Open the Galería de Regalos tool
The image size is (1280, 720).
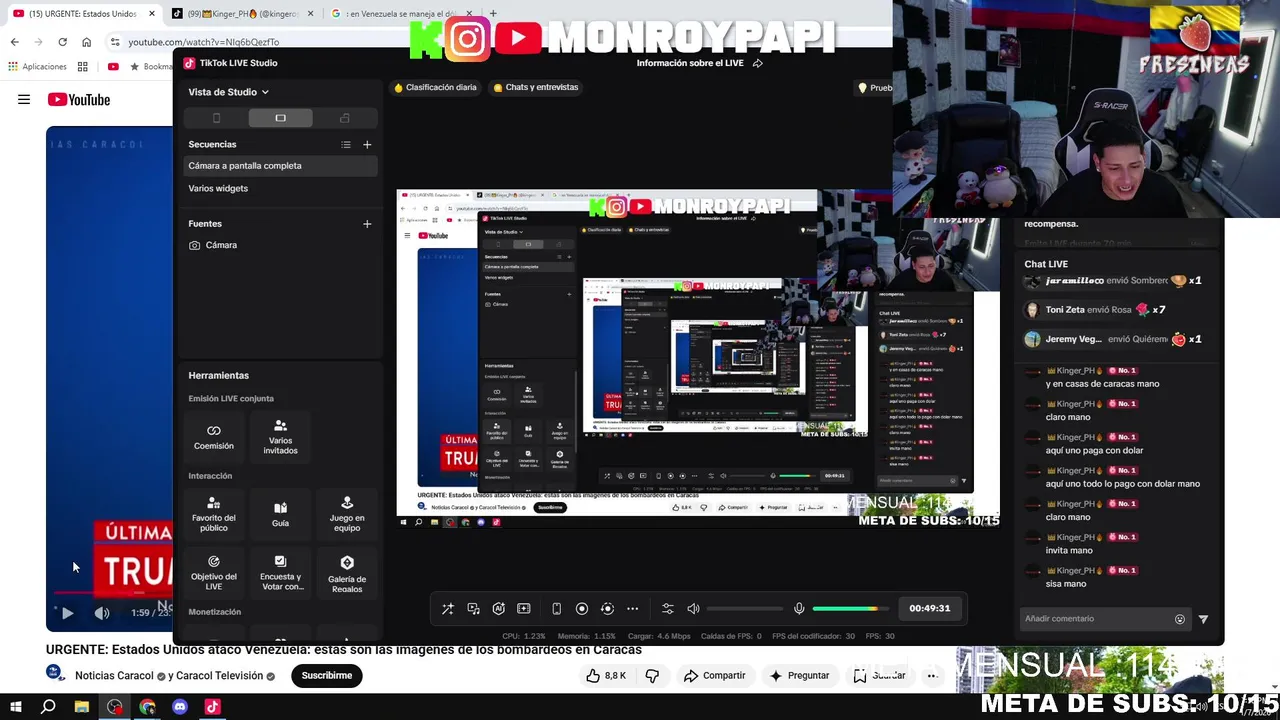pos(347,573)
